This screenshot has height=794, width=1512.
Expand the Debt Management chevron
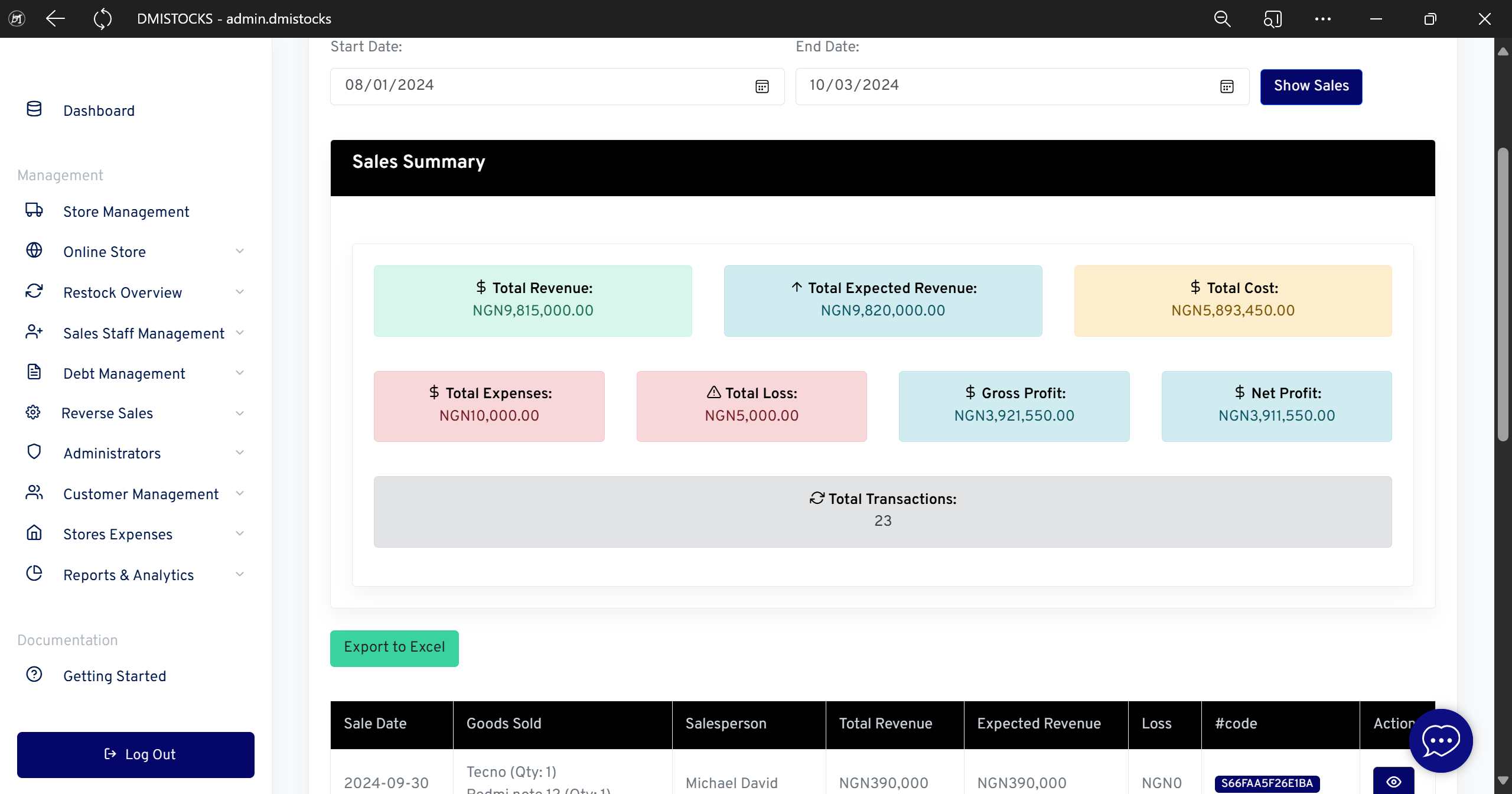click(x=240, y=373)
